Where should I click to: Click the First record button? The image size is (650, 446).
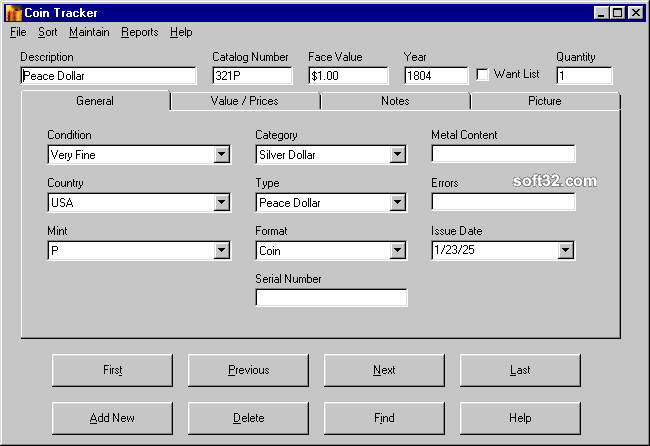(x=112, y=370)
